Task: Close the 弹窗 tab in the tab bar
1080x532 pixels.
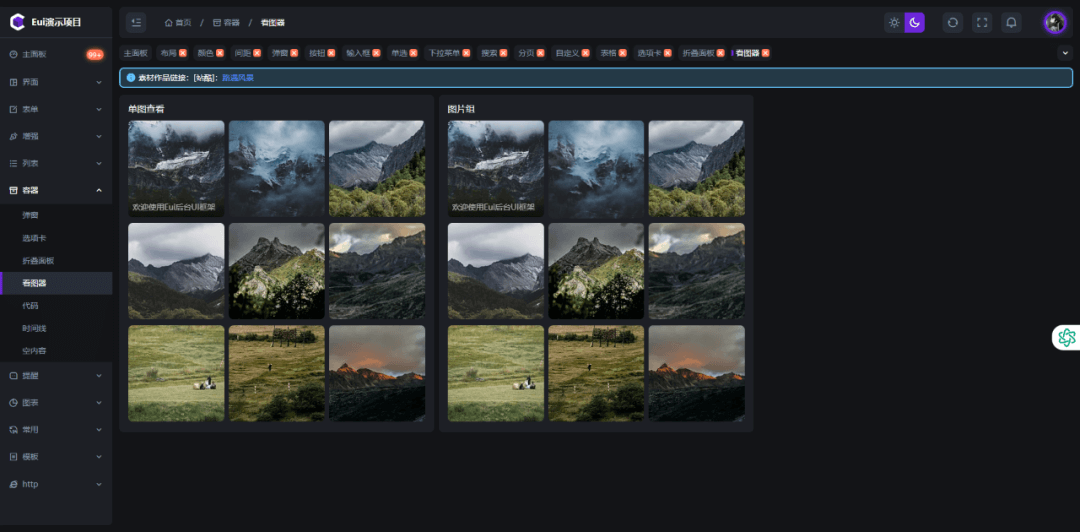Action: 294,53
